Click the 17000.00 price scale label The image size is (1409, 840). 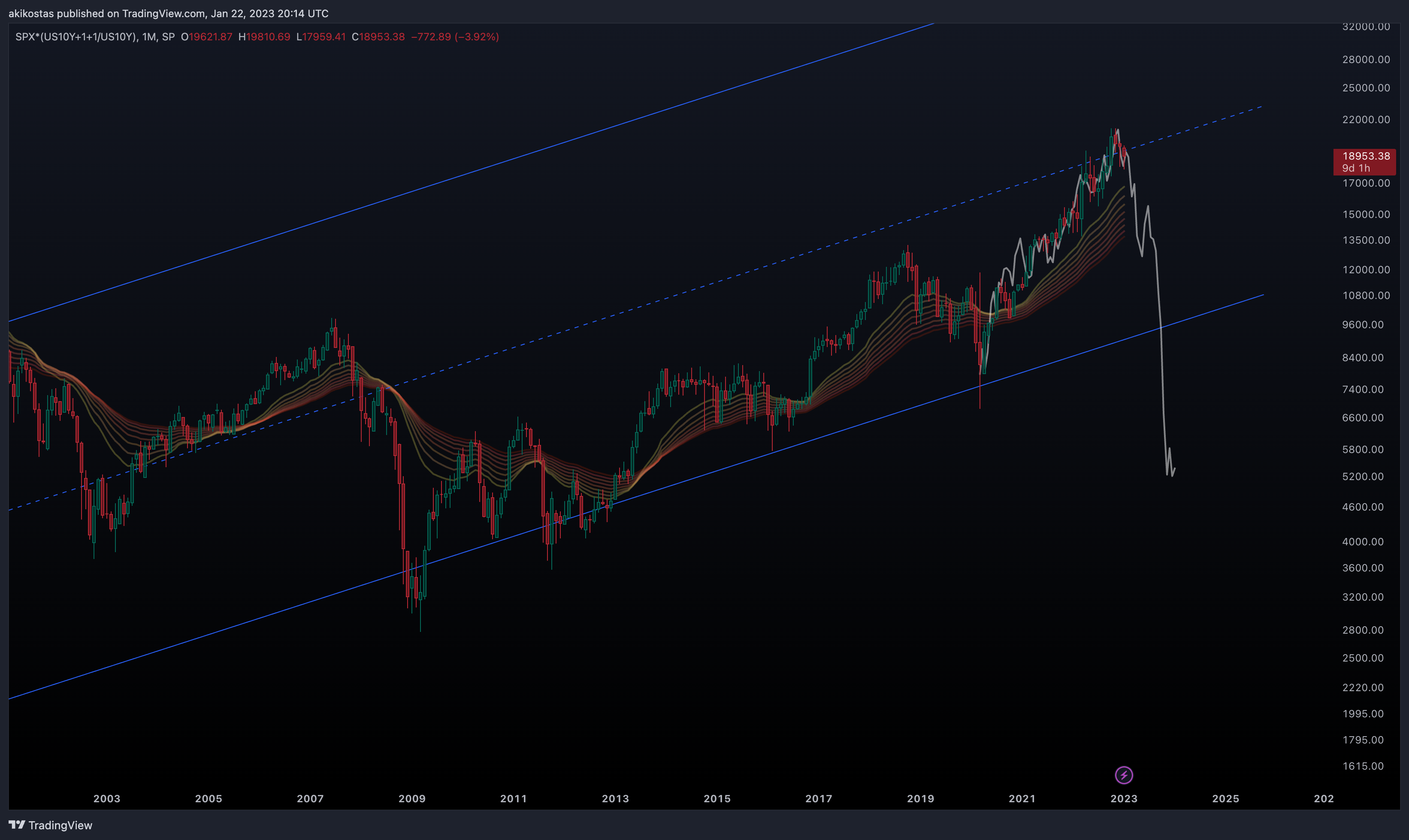click(x=1366, y=183)
